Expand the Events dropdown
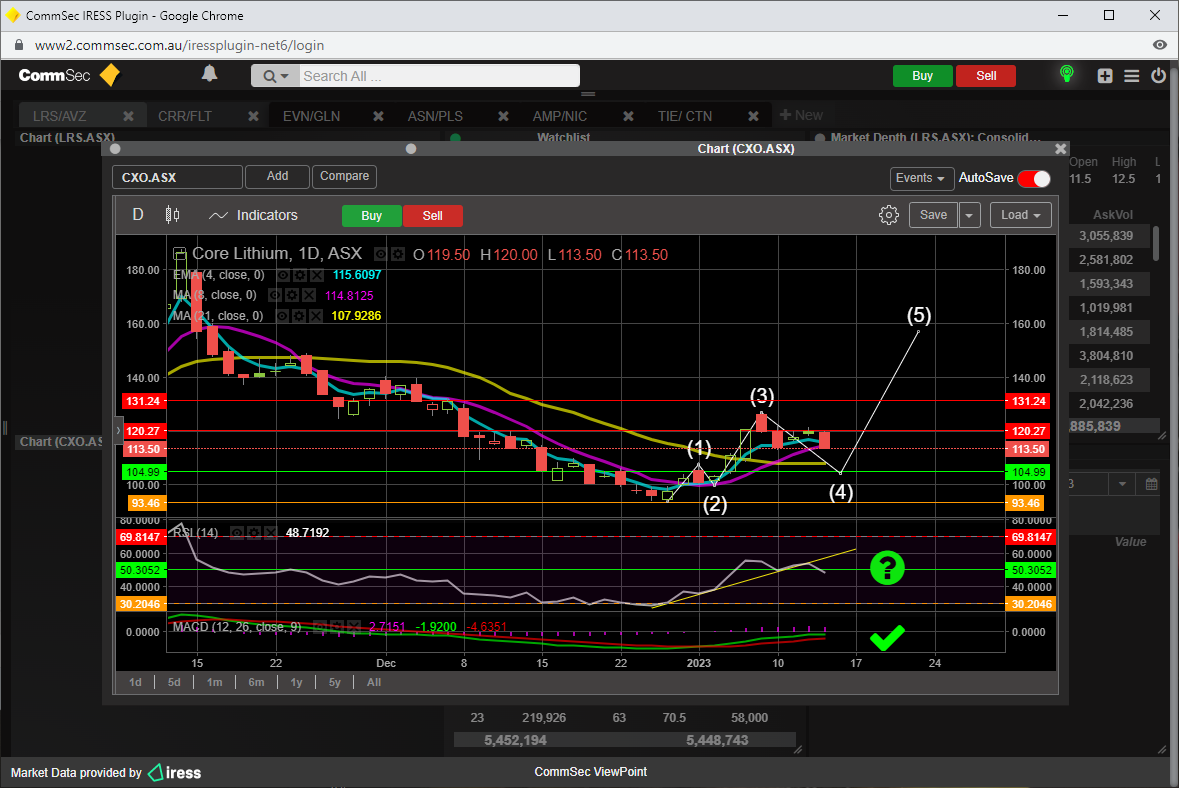This screenshot has height=788, width=1179. [921, 178]
